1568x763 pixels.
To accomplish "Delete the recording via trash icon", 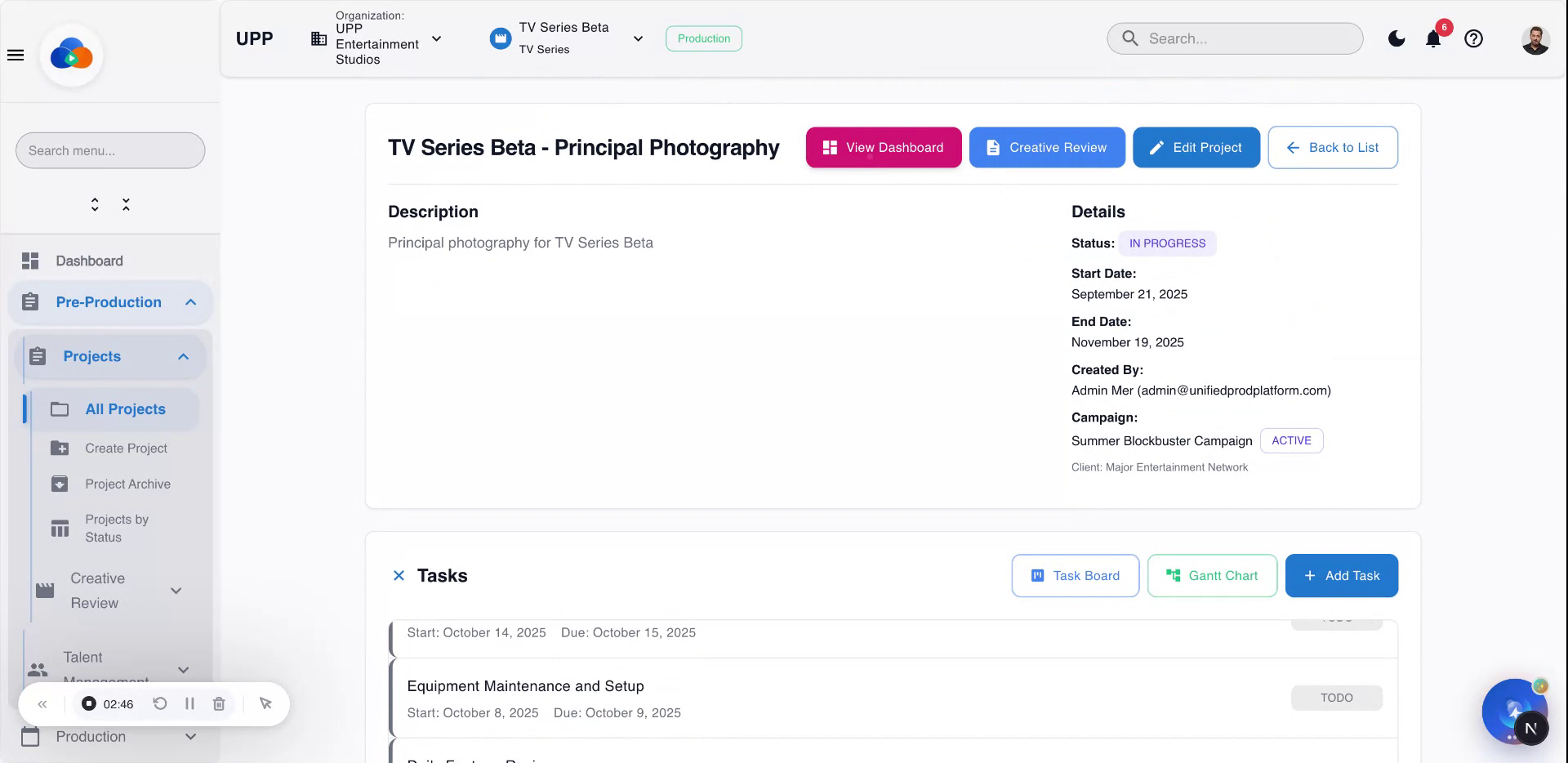I will coord(218,703).
